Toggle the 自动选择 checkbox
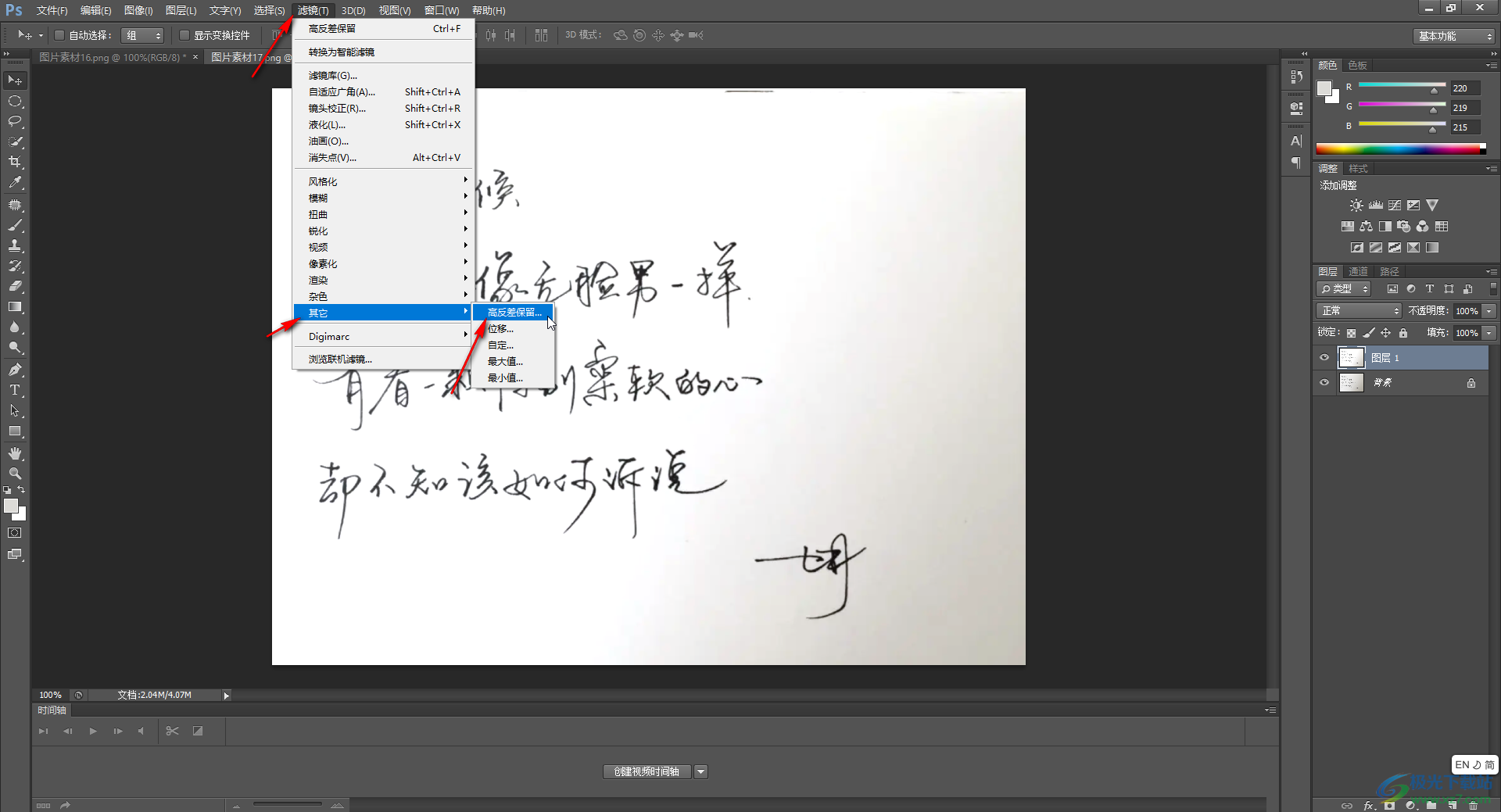Image resolution: width=1501 pixels, height=812 pixels. coord(59,35)
